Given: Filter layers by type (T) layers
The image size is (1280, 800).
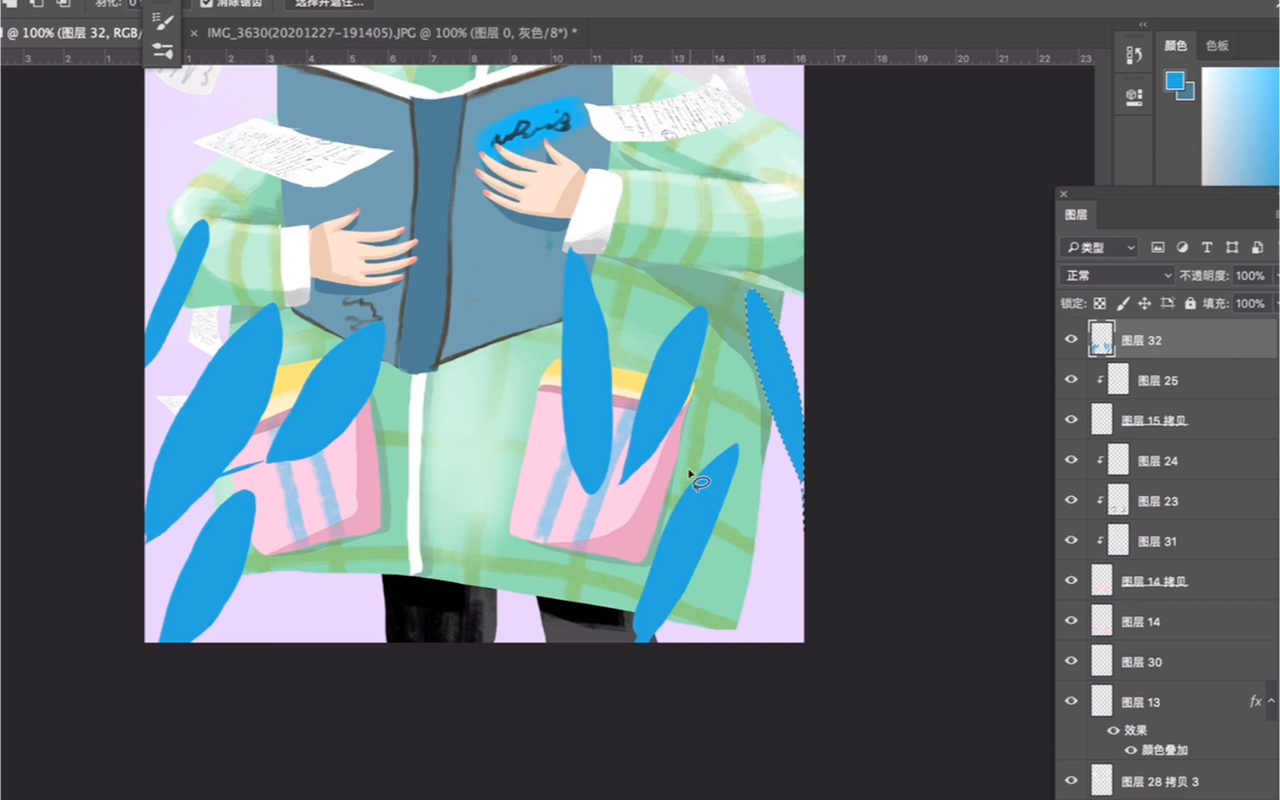Looking at the screenshot, I should pos(1207,247).
